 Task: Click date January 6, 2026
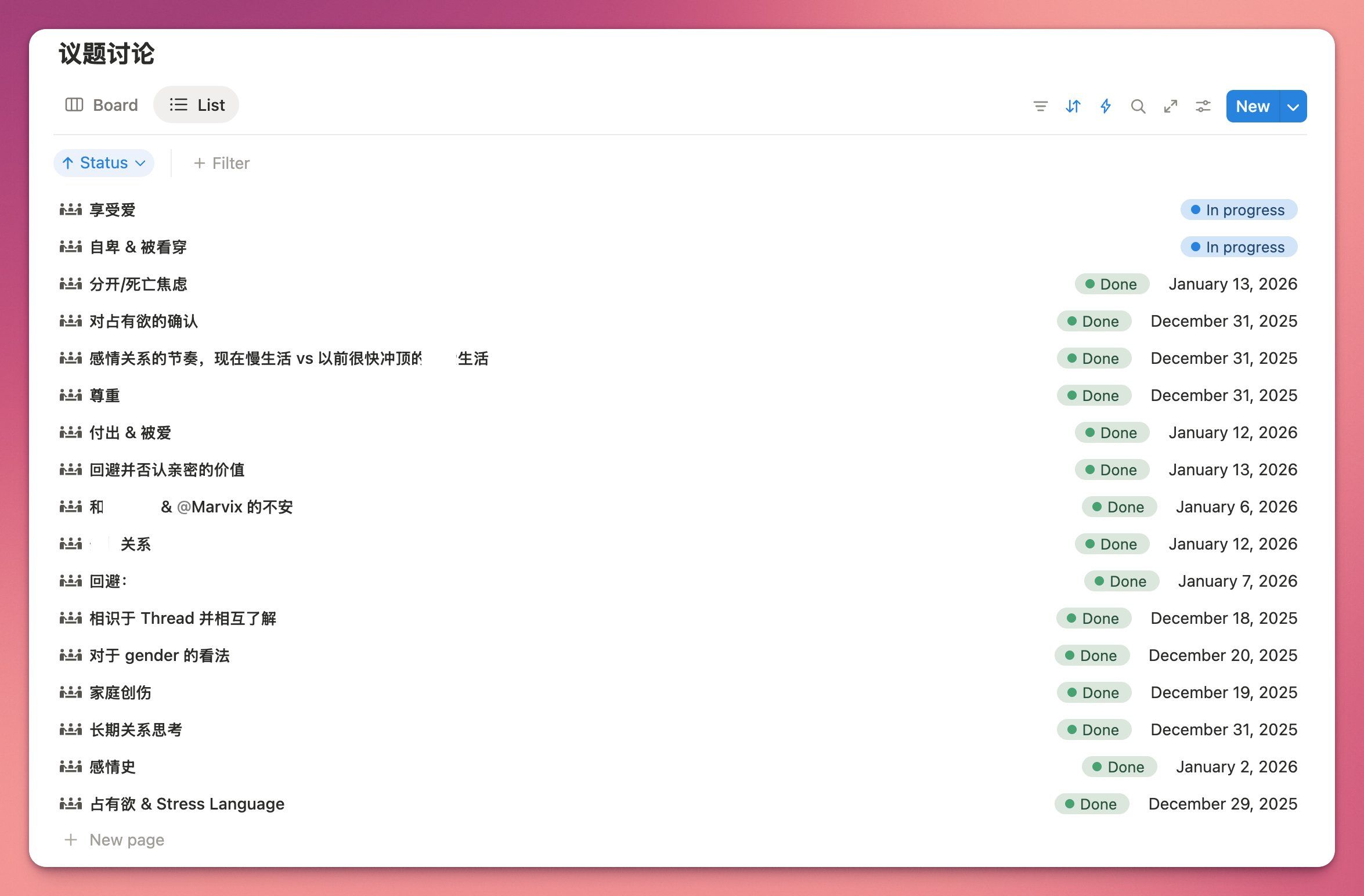pos(1236,507)
